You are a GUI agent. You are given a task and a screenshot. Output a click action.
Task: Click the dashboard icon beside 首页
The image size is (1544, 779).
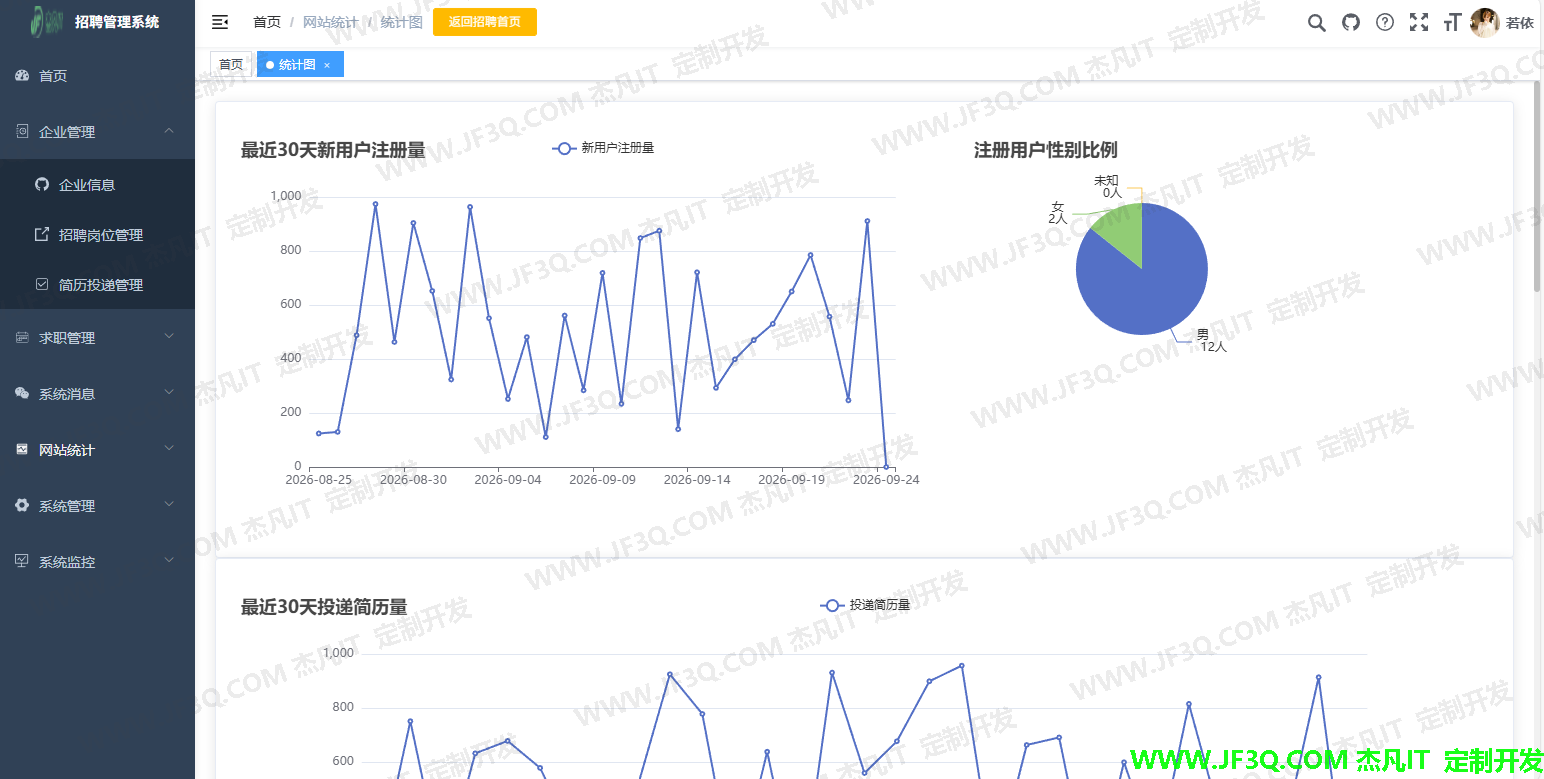pyautogui.click(x=22, y=76)
